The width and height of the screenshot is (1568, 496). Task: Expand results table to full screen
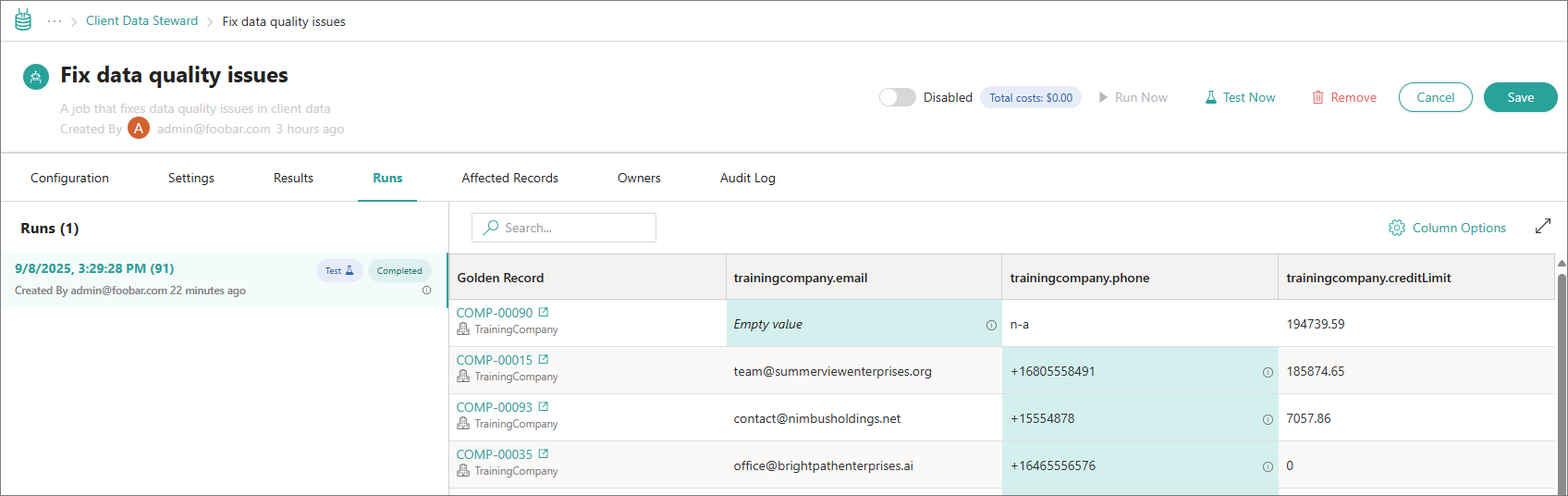[x=1543, y=227]
